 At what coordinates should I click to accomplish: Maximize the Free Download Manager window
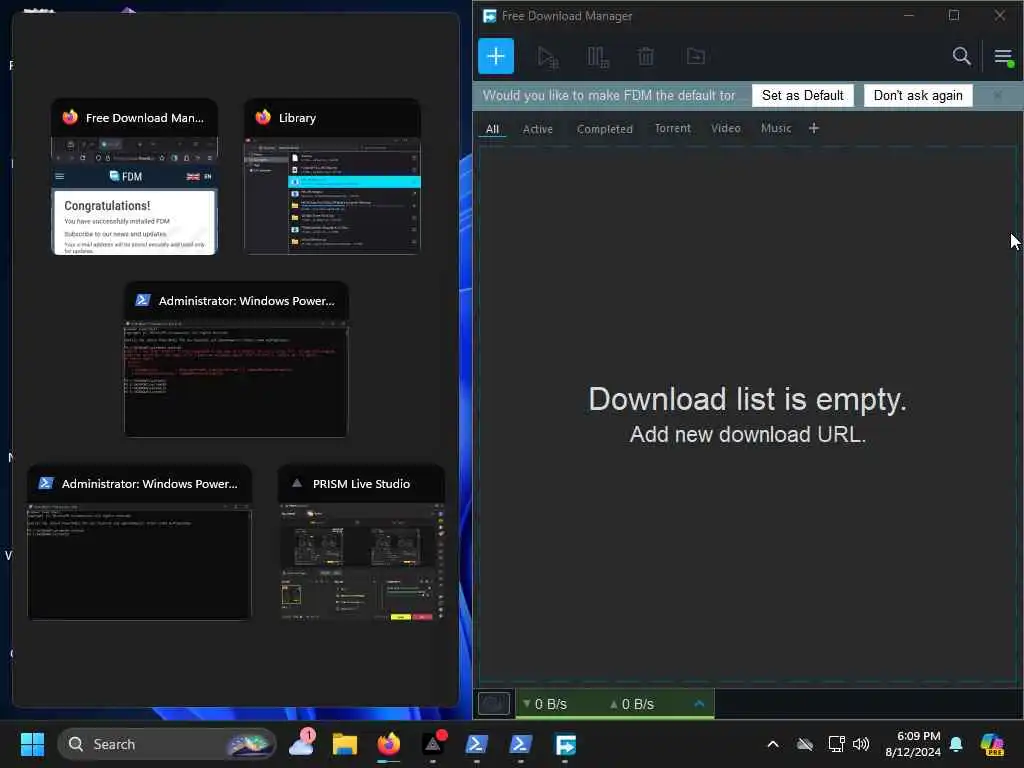coord(954,15)
